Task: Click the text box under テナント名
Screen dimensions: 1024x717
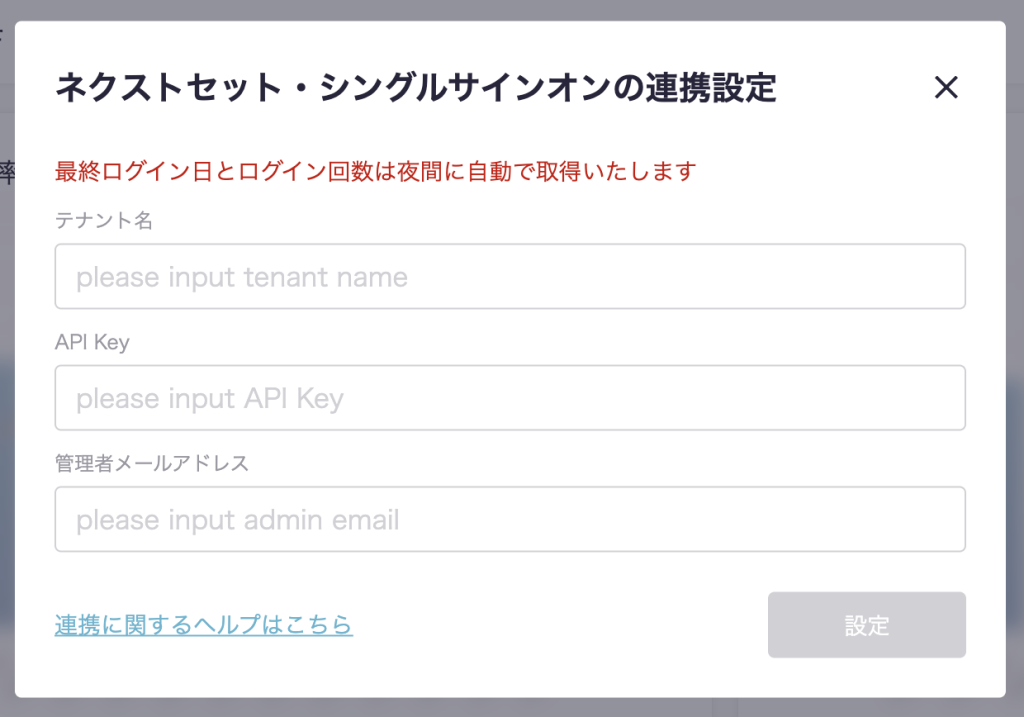Action: (x=510, y=276)
